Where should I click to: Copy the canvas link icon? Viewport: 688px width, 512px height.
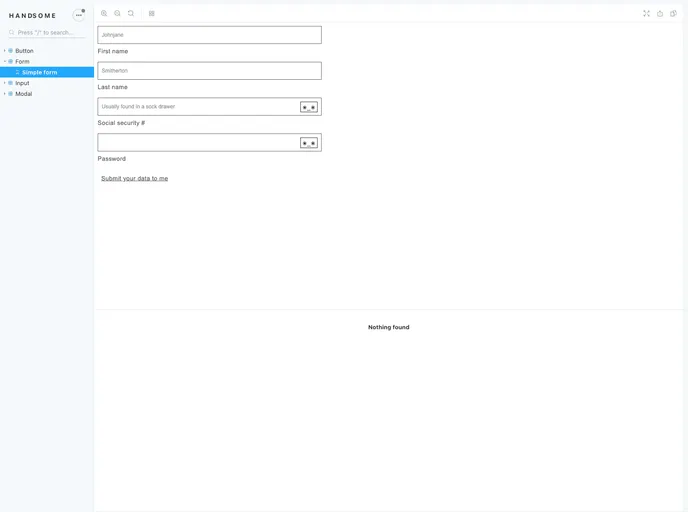(673, 14)
